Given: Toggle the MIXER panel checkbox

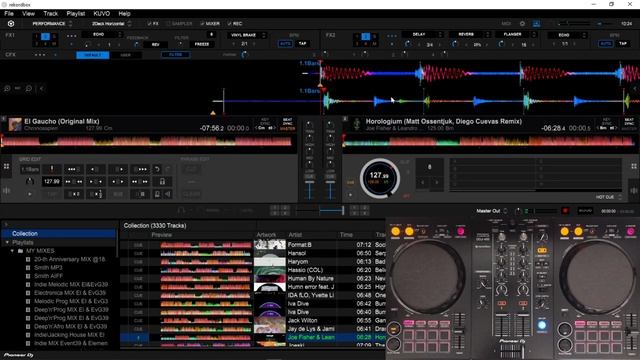Looking at the screenshot, I should 202,24.
